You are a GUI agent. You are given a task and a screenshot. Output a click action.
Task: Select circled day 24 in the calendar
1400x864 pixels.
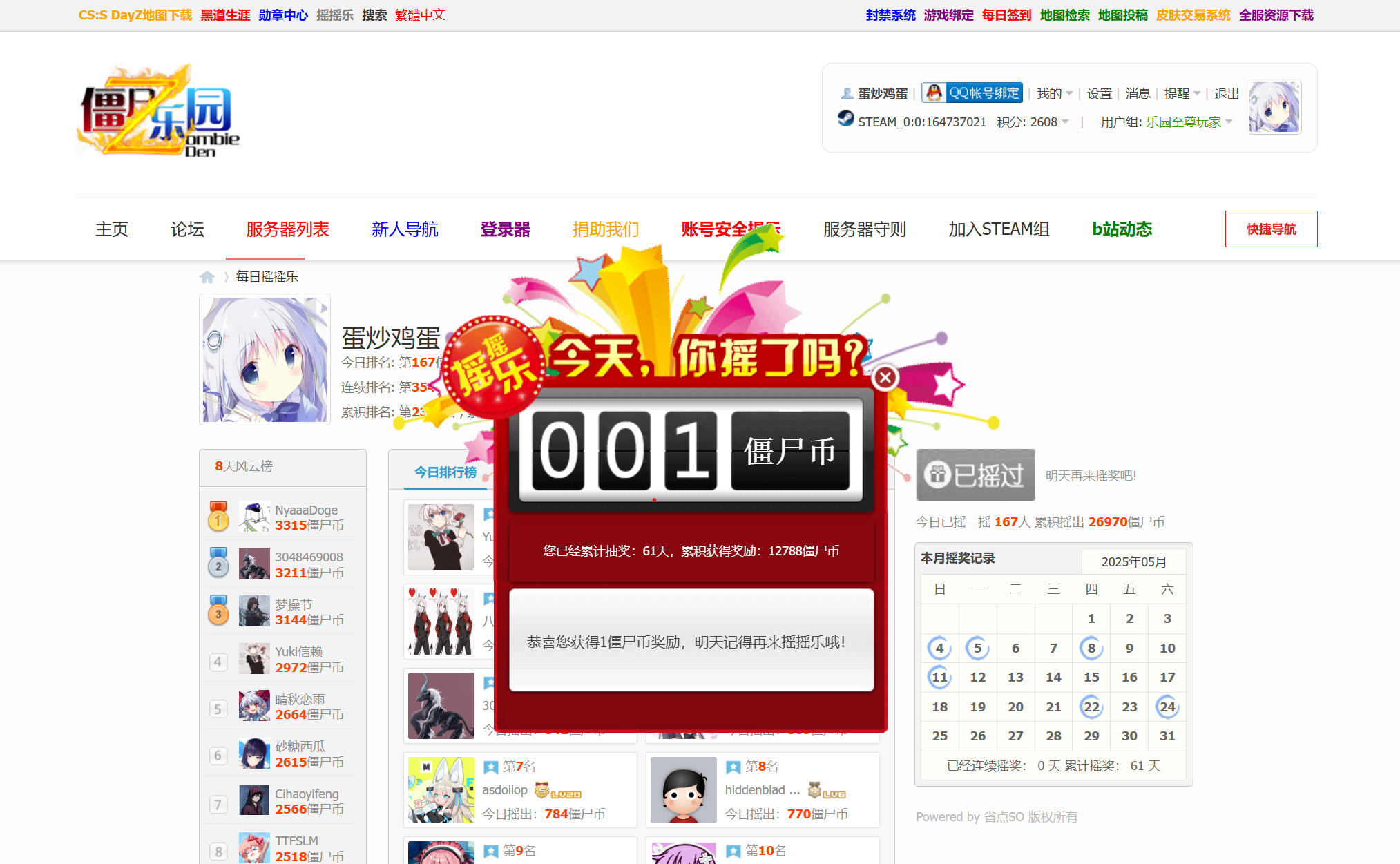[x=1167, y=707]
